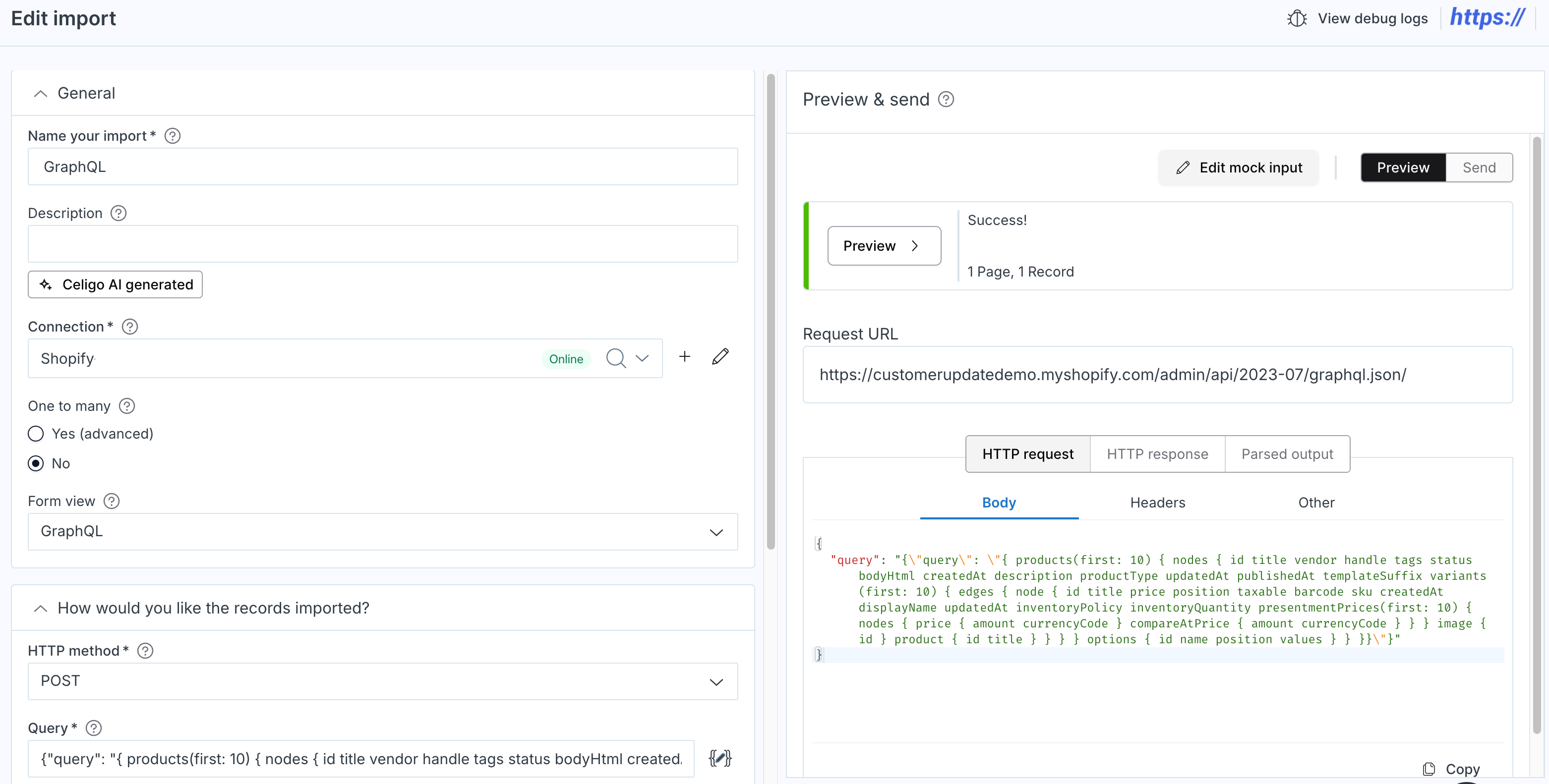Add new connection with plus icon
This screenshot has height=784, width=1549.
coord(684,356)
